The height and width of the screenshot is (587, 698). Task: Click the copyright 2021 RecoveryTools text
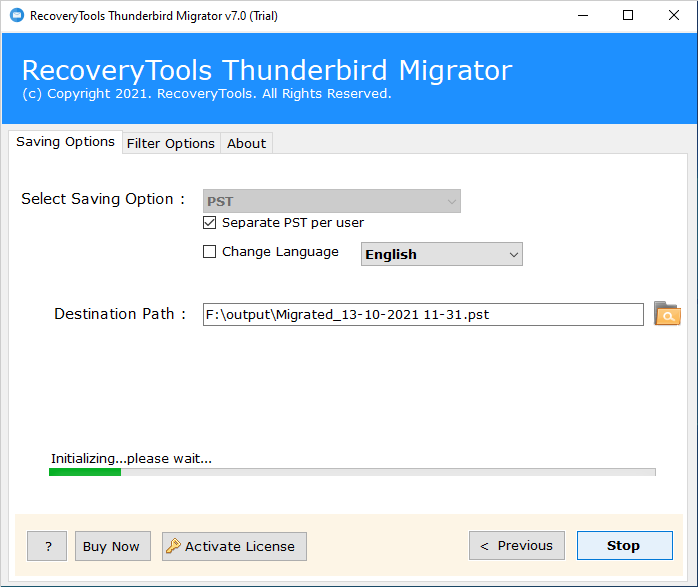[x=207, y=94]
